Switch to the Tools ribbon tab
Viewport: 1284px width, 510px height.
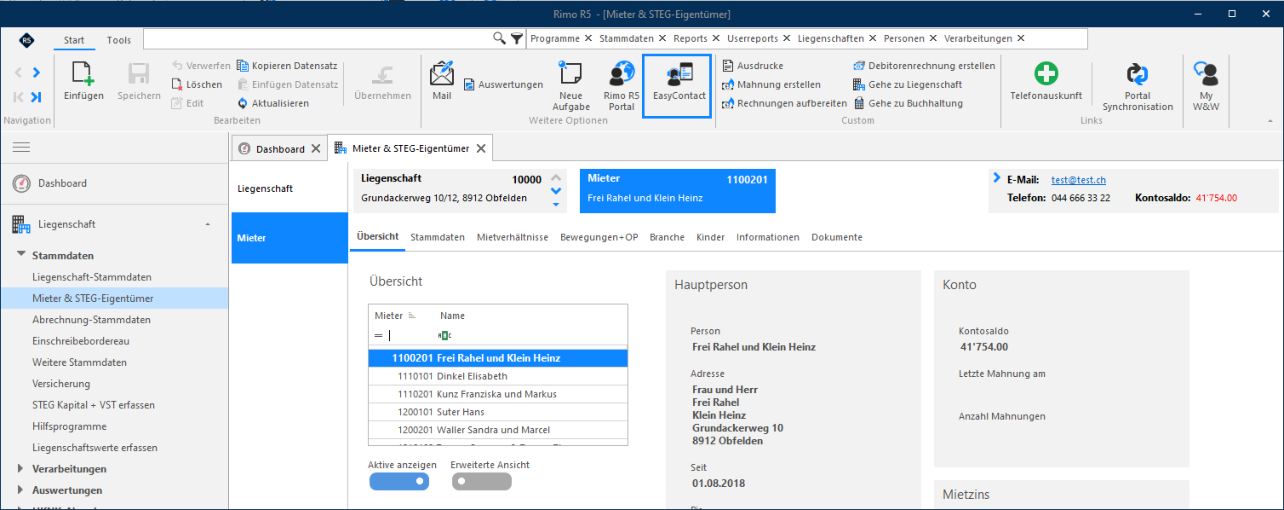(119, 40)
